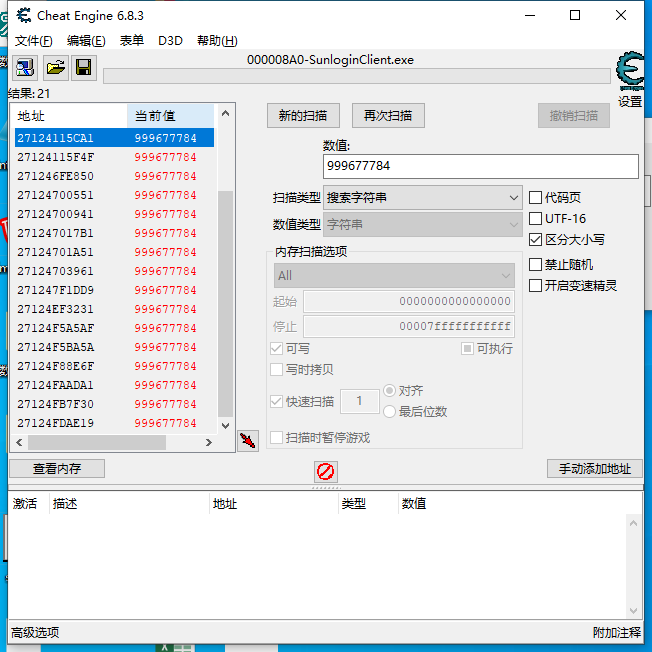Select result row 27124FB7F30
This screenshot has width=652, height=652.
pos(114,404)
